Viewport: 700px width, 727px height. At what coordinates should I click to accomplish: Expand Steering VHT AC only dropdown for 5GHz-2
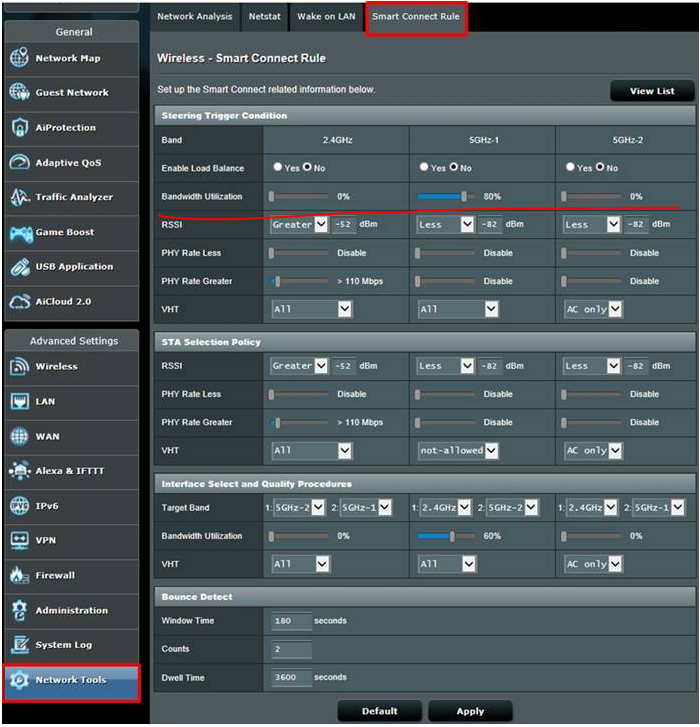(593, 309)
